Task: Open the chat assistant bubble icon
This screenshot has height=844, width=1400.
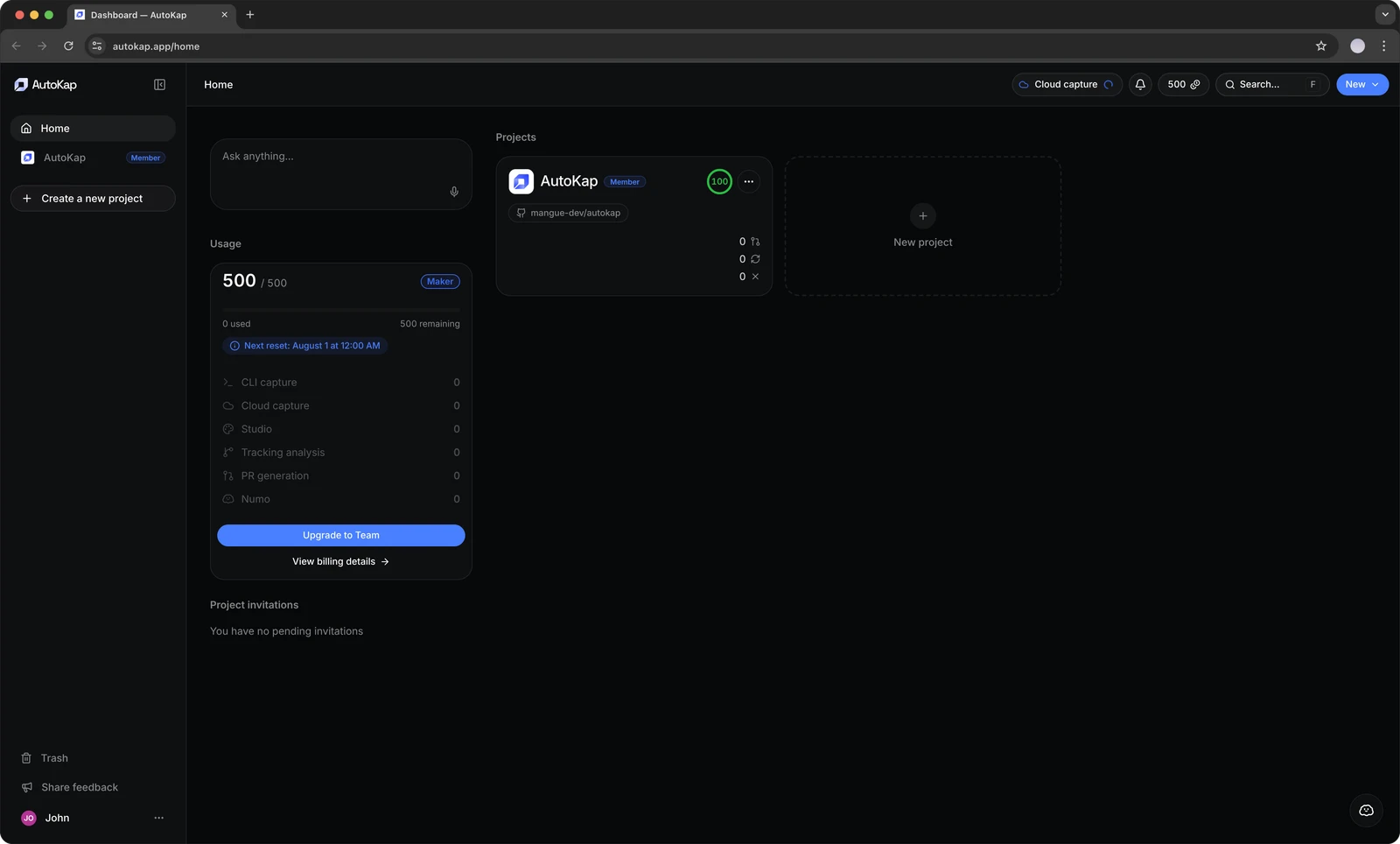Action: pos(1366,811)
